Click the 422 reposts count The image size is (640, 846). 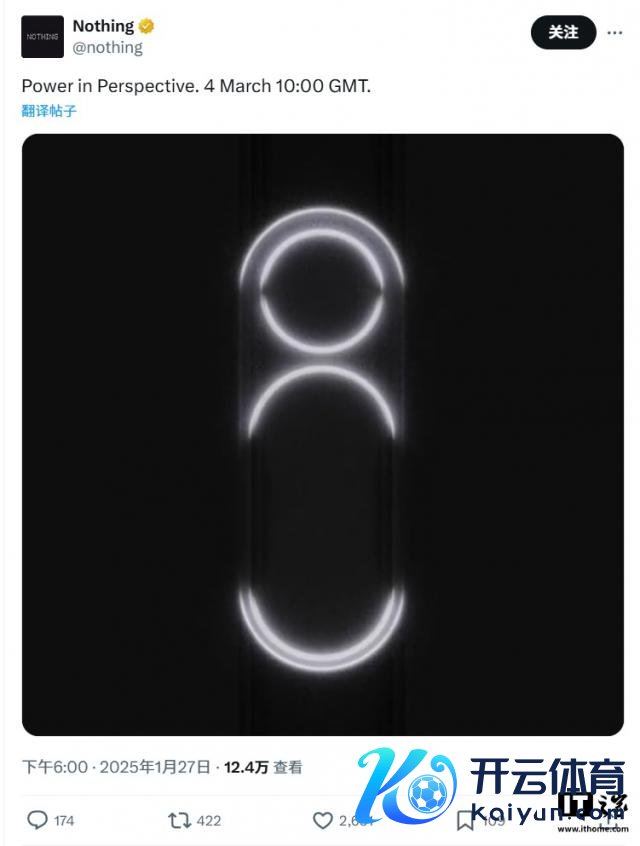pyautogui.click(x=209, y=821)
